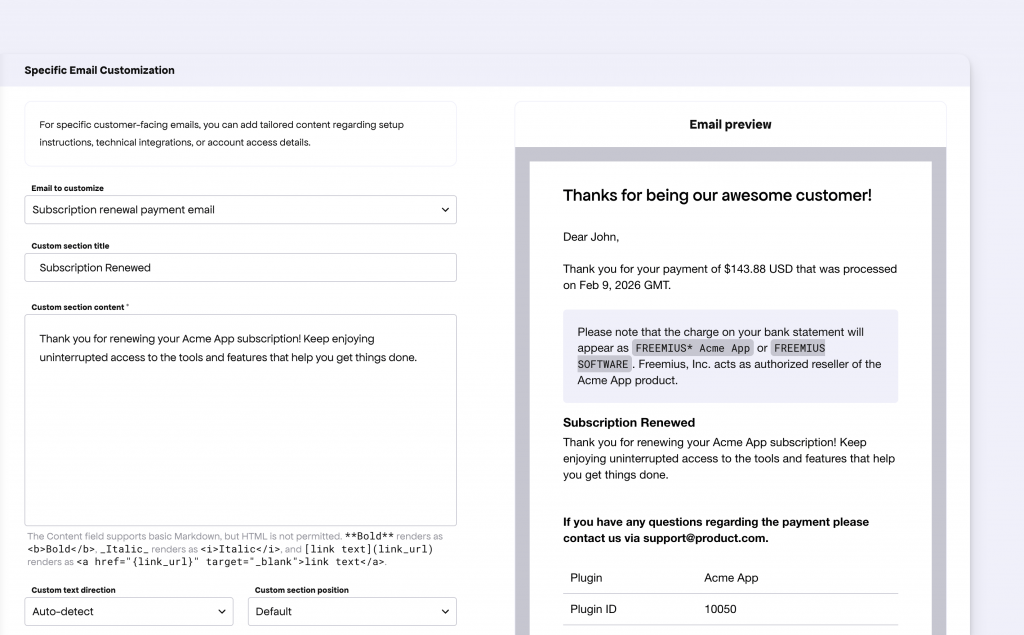Click the 'FREEMIUS SOFTWARE' code label
1024x635 pixels.
click(701, 356)
